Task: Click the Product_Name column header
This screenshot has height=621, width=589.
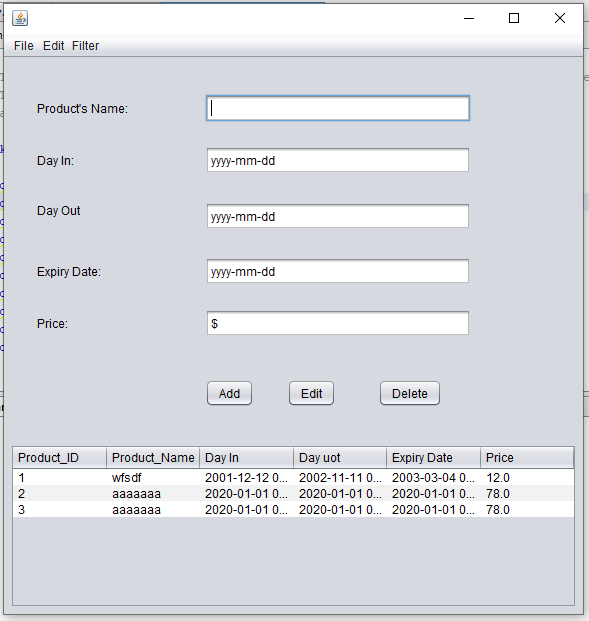Action: (x=153, y=458)
